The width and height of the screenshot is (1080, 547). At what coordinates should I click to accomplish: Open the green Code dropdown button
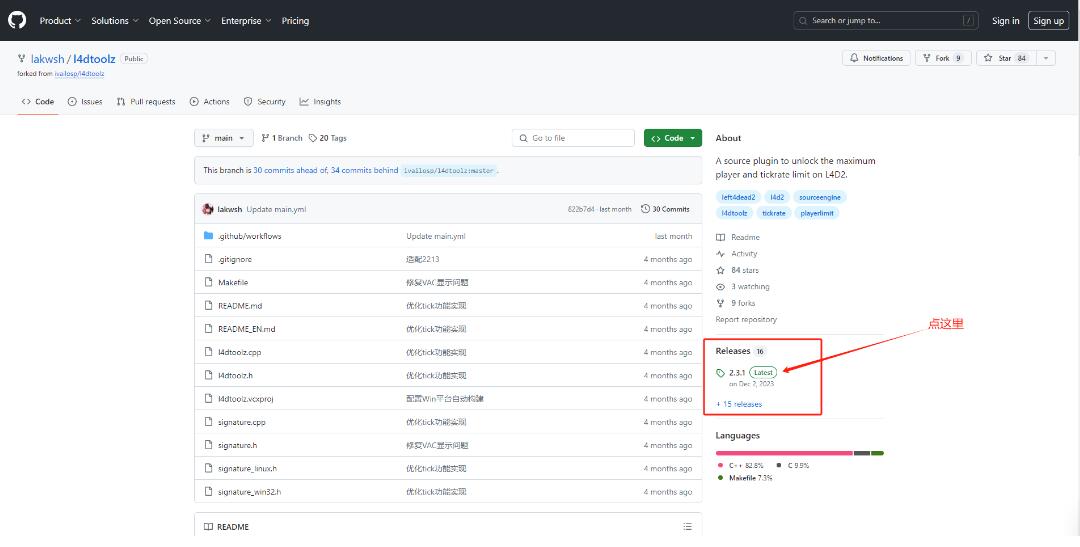(x=673, y=138)
